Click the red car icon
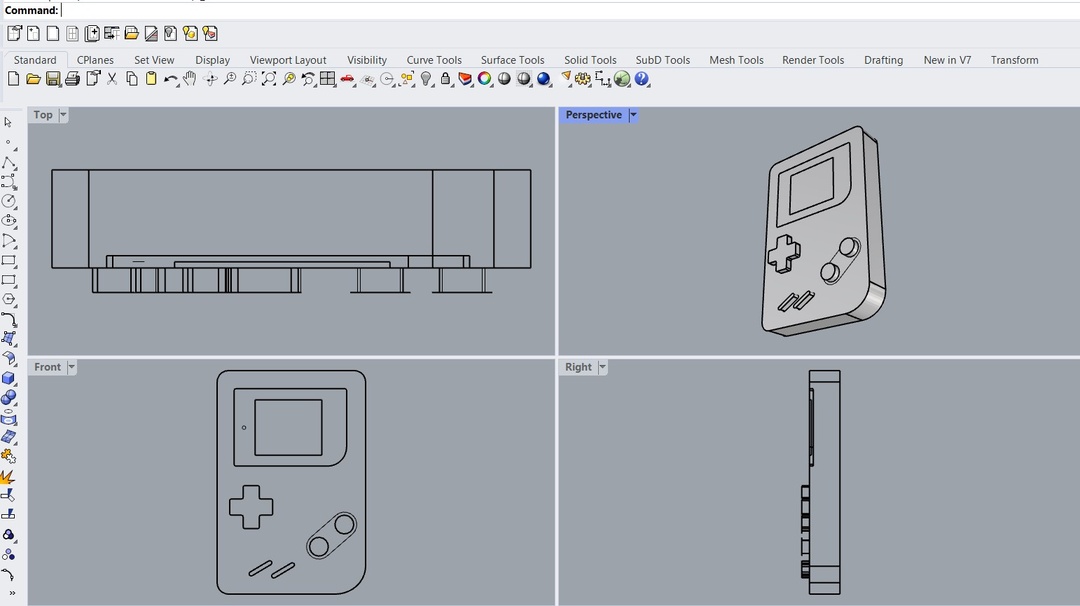 tap(347, 79)
